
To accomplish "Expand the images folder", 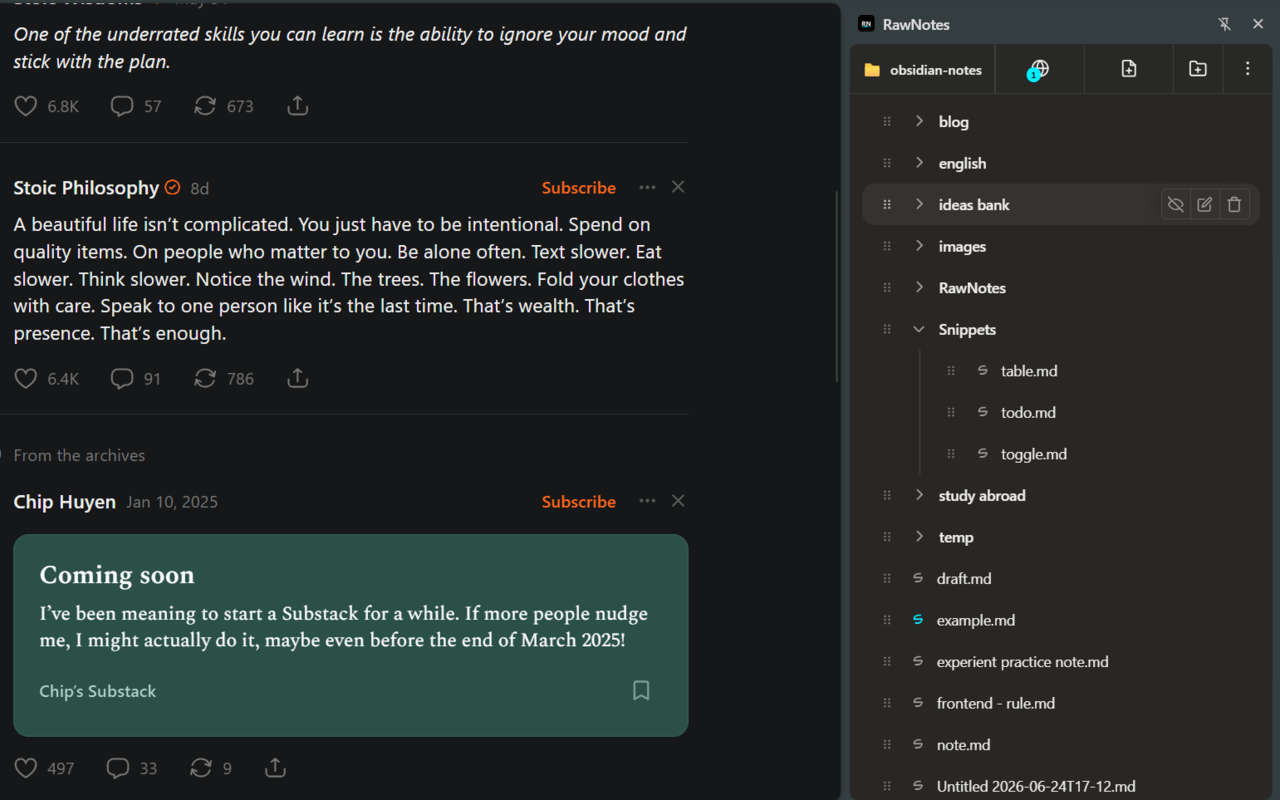I will click(919, 246).
